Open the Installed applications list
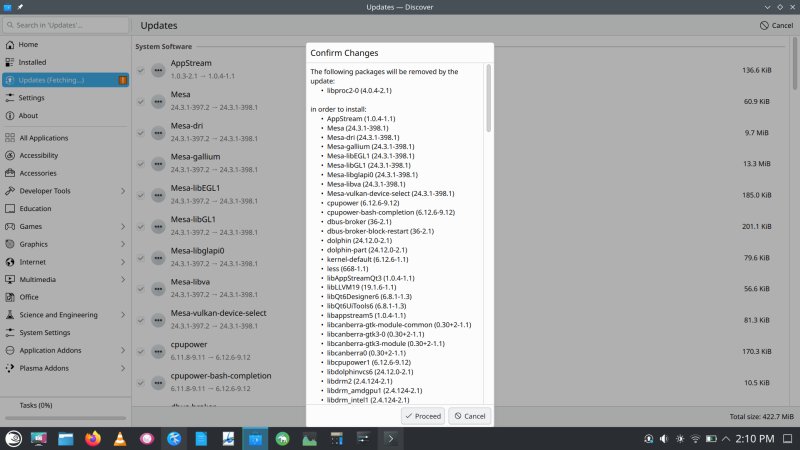 pyautogui.click(x=65, y=62)
